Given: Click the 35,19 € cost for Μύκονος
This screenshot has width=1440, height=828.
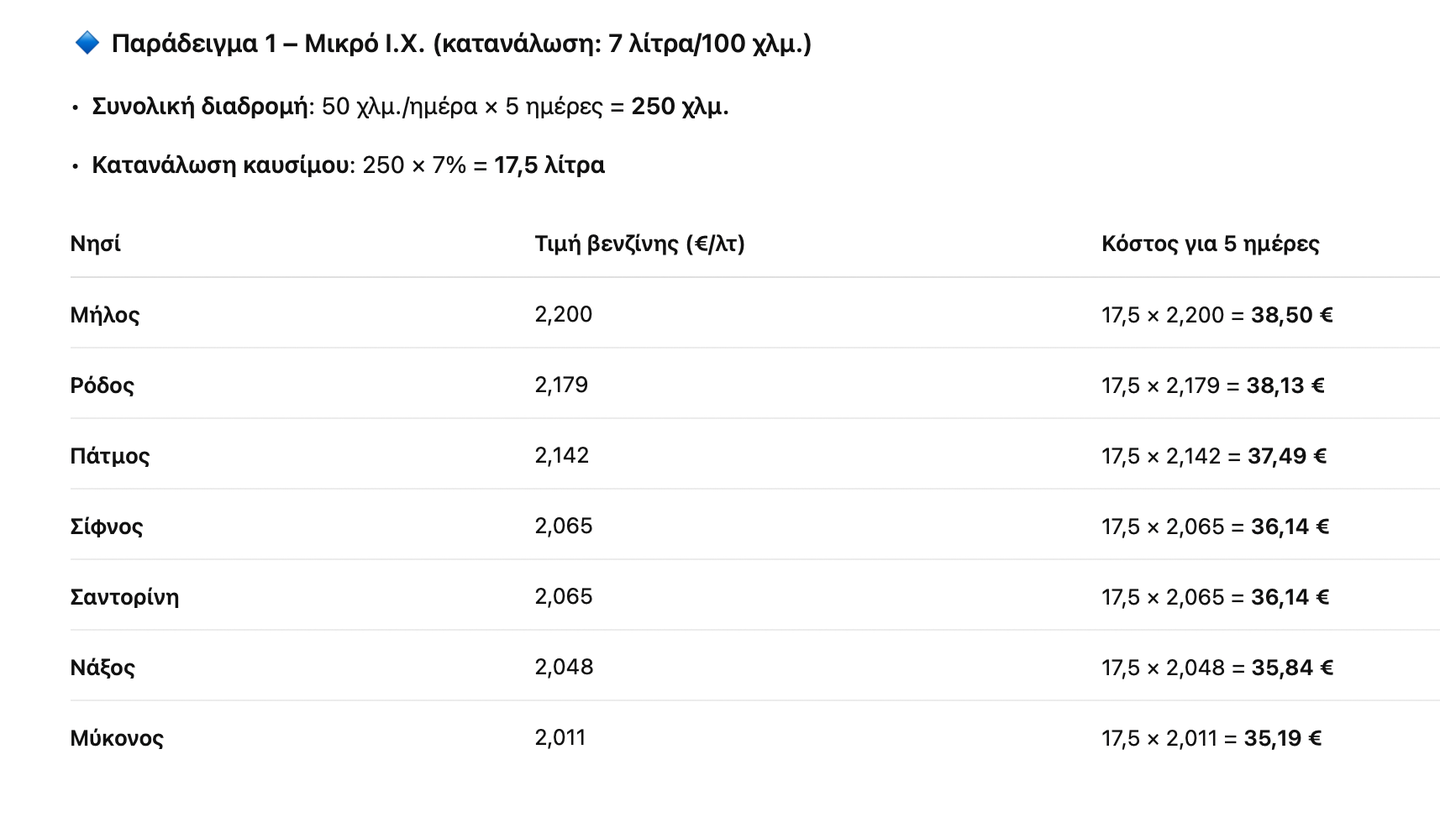Looking at the screenshot, I should click(1283, 739).
